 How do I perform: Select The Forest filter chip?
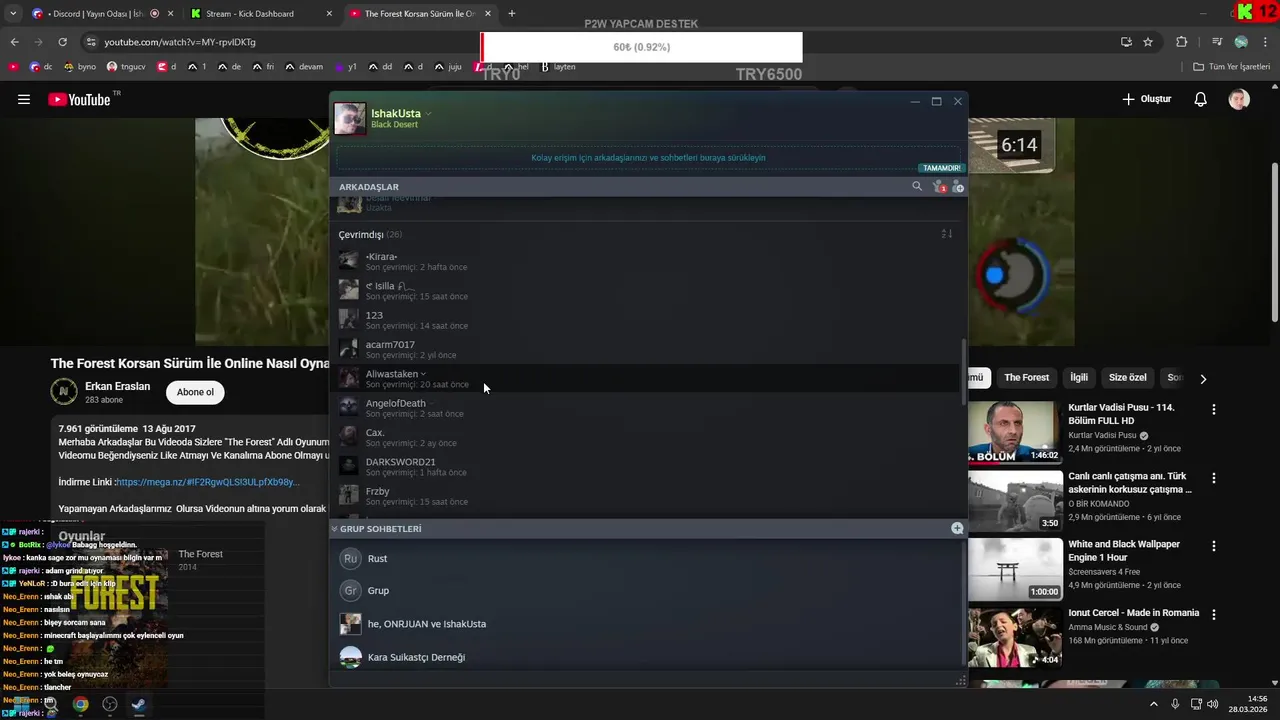pyautogui.click(x=1027, y=378)
